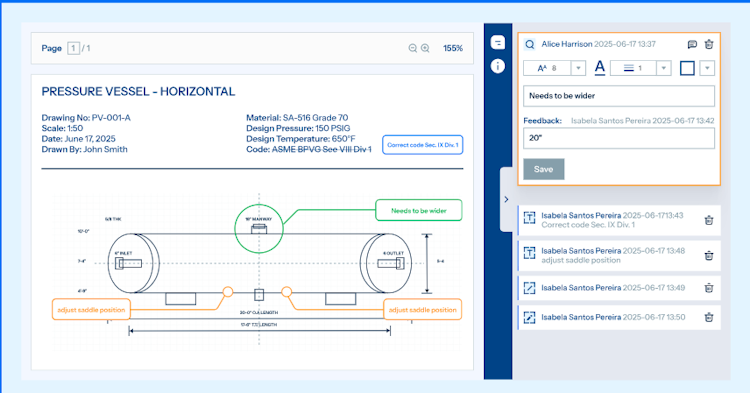
Task: Edit the Feedback field containing 20"
Action: click(619, 138)
